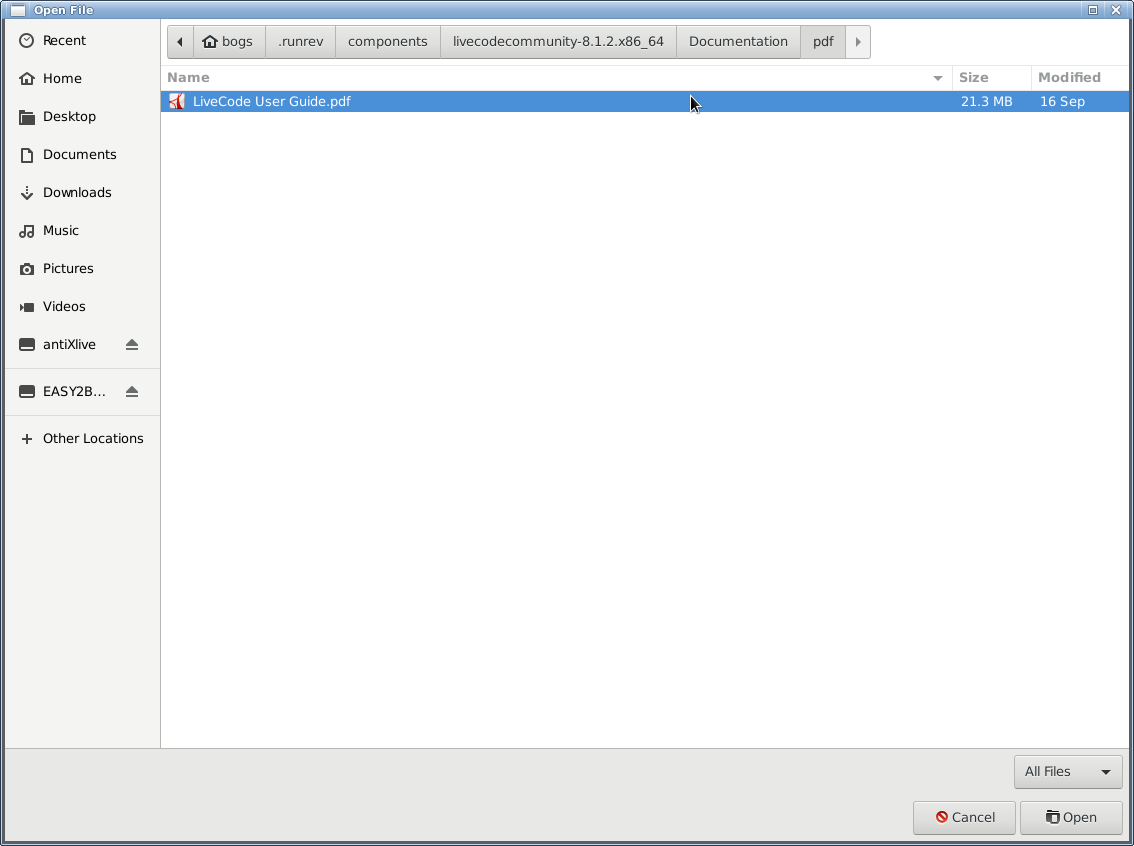Close the Open File window
Image resolution: width=1134 pixels, height=846 pixels.
1116,10
